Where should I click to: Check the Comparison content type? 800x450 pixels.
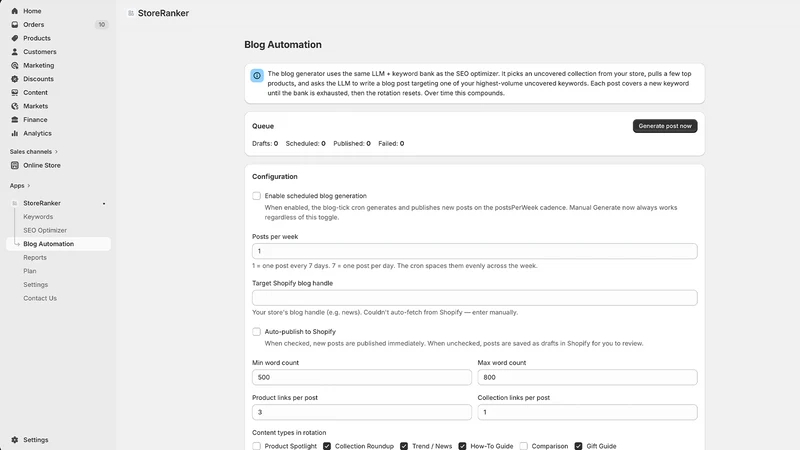[x=523, y=446]
